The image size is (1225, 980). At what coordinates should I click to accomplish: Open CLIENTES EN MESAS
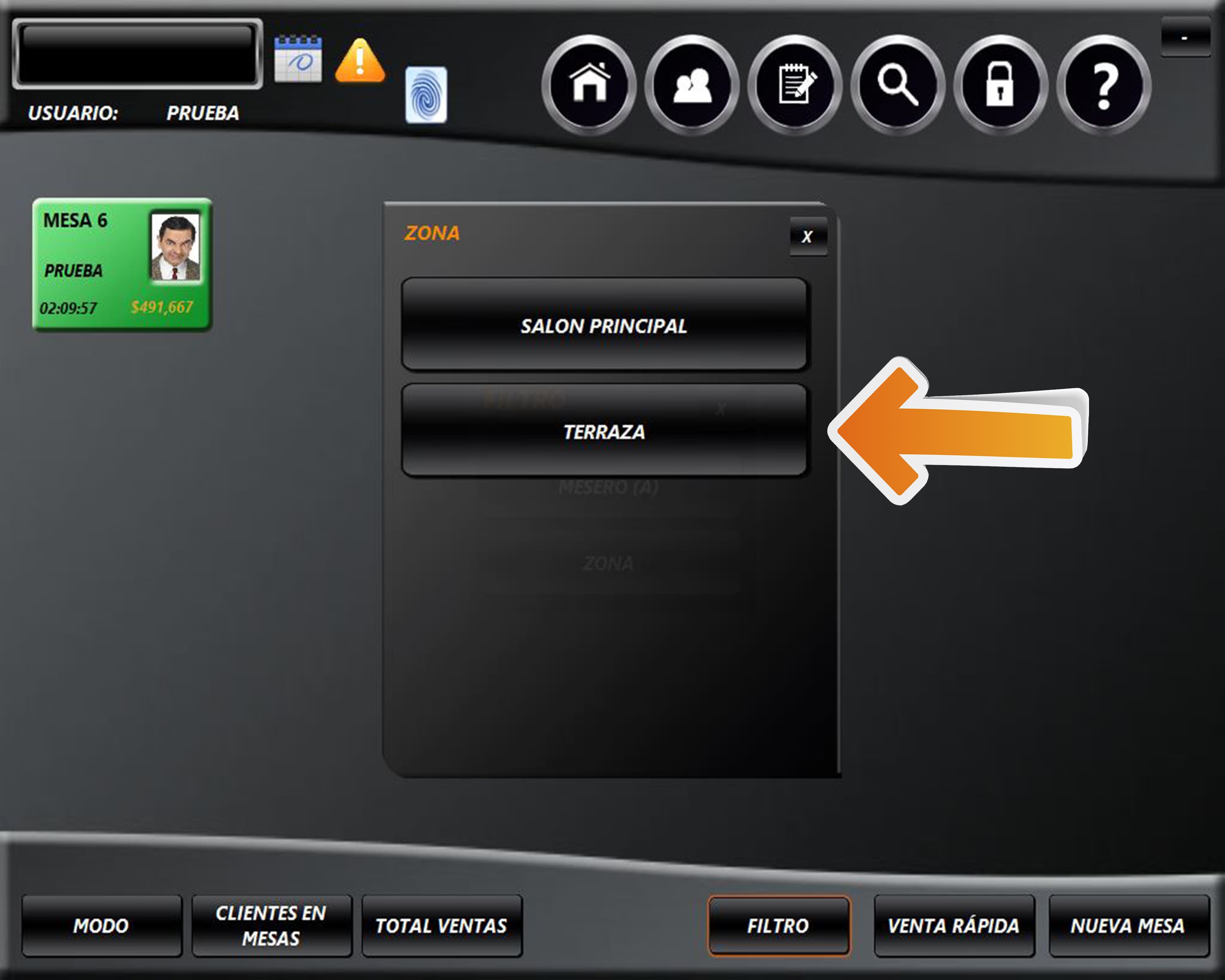271,925
